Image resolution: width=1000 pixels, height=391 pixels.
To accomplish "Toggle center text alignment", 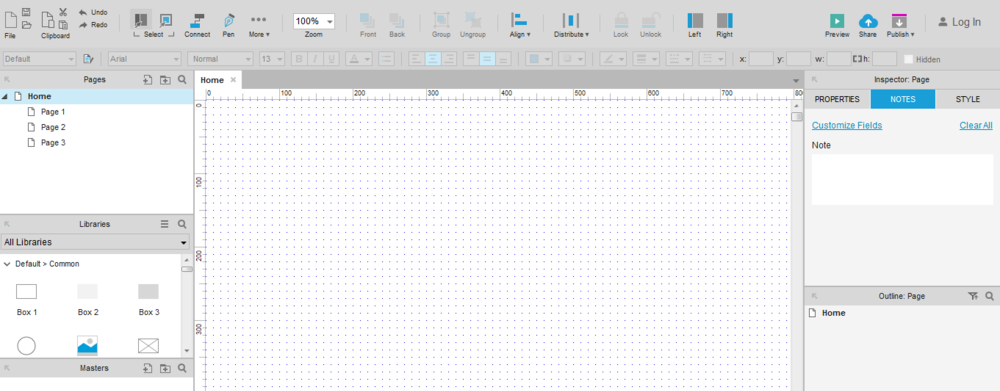I will pos(433,59).
